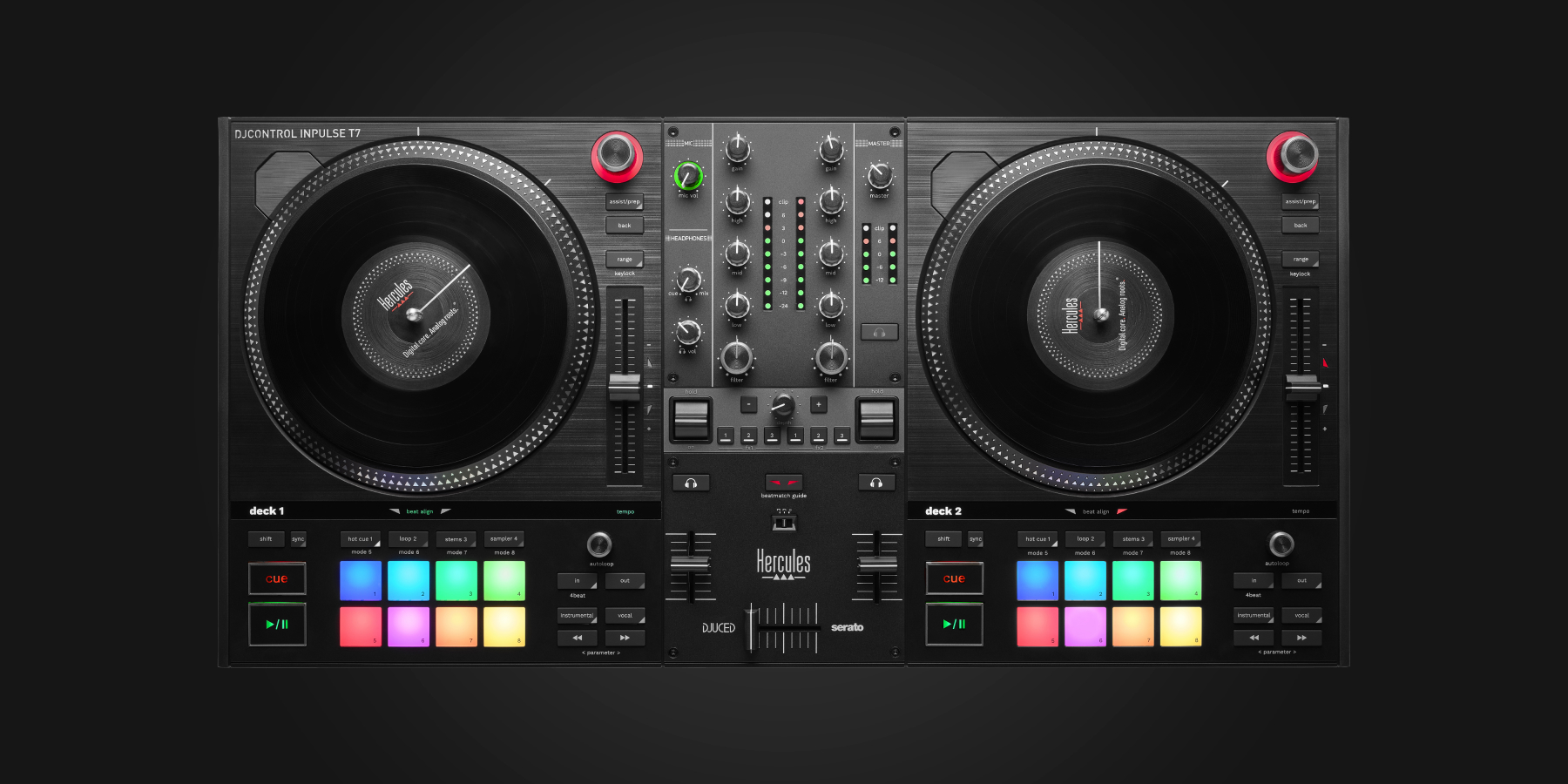
Task: Click the headphone cue icon left of beatmatch guide
Action: pos(691,482)
